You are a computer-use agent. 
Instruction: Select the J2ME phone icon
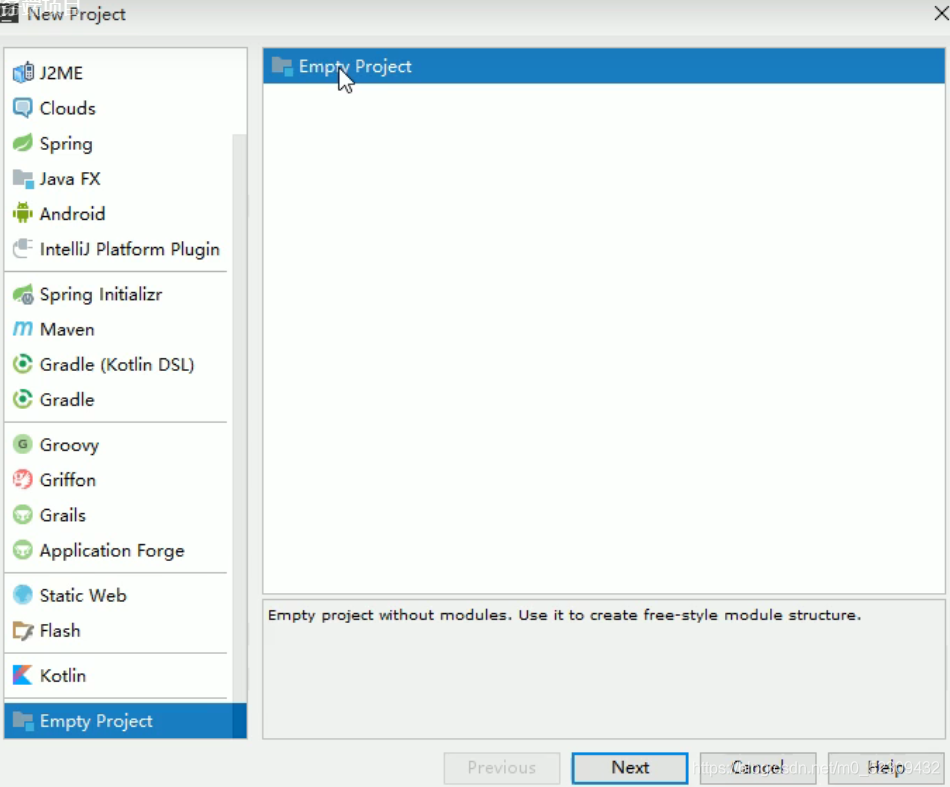click(x=23, y=73)
